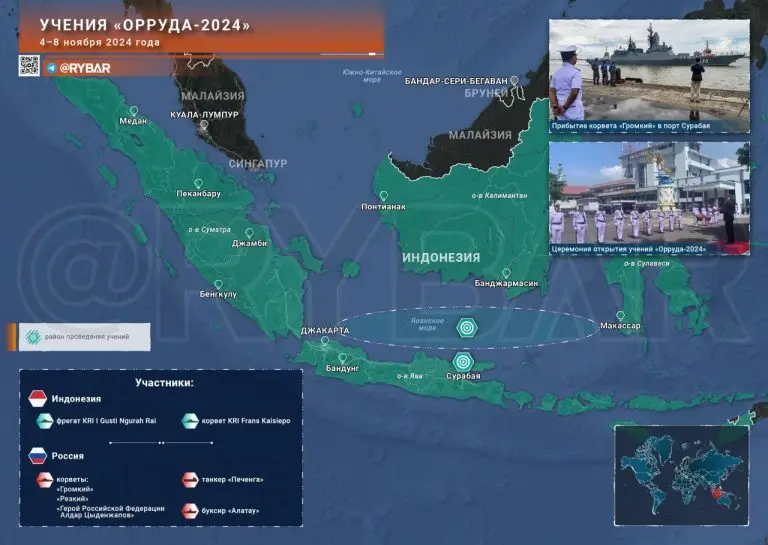Click the Russia flag hexagon in legend
Screen dimensions: 768x545
(x=37, y=456)
